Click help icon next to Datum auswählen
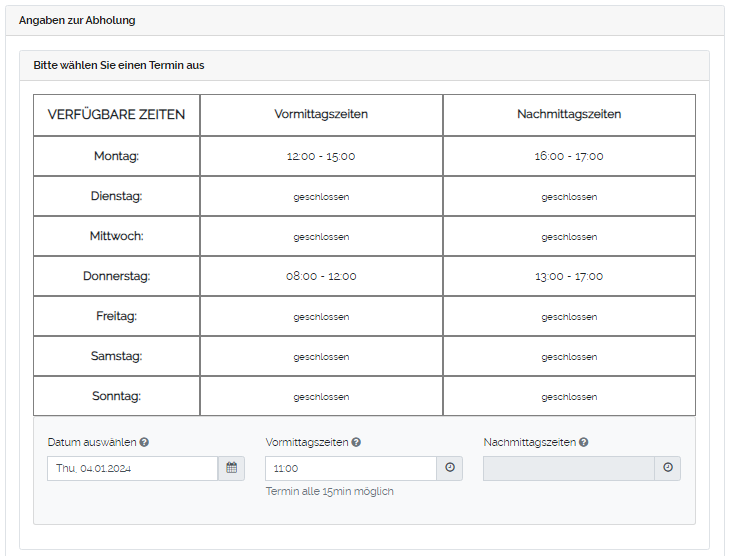Viewport: 729px width, 556px height. [145, 442]
